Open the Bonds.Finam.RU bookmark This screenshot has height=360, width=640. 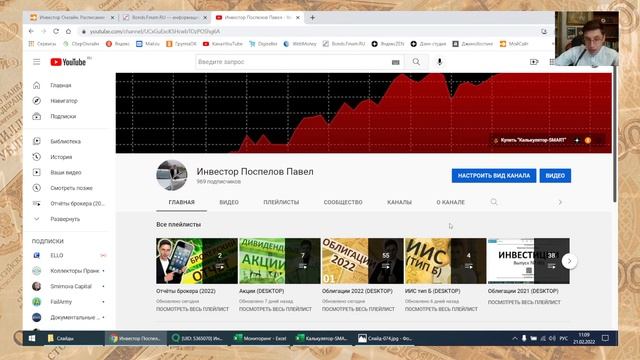click(344, 44)
